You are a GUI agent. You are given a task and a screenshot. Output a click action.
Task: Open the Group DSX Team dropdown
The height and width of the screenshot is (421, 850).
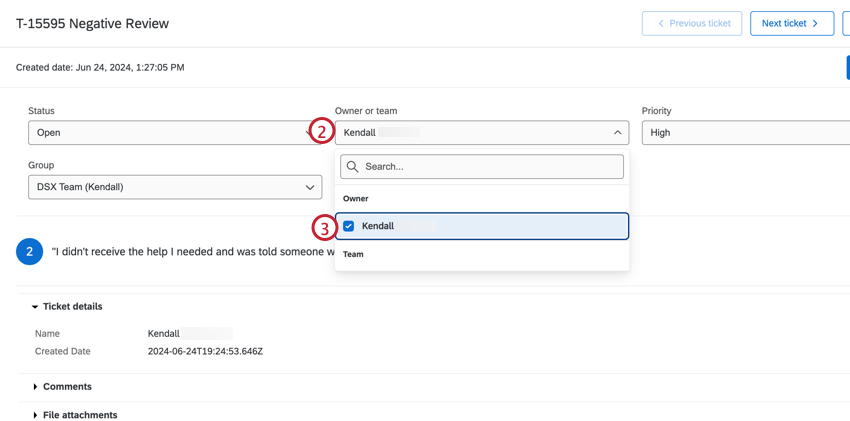pos(175,187)
